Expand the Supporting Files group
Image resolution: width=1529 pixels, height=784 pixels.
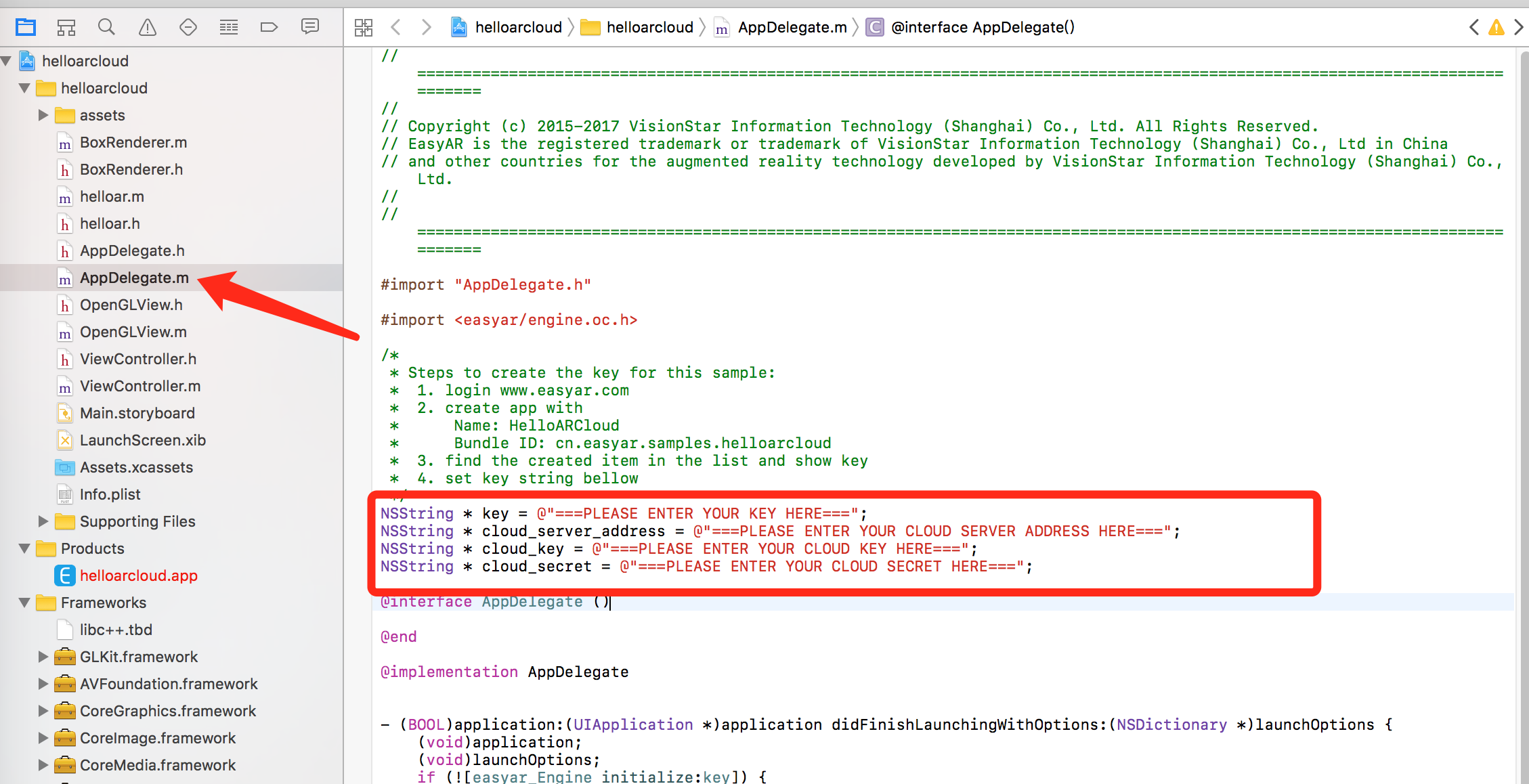(x=43, y=521)
